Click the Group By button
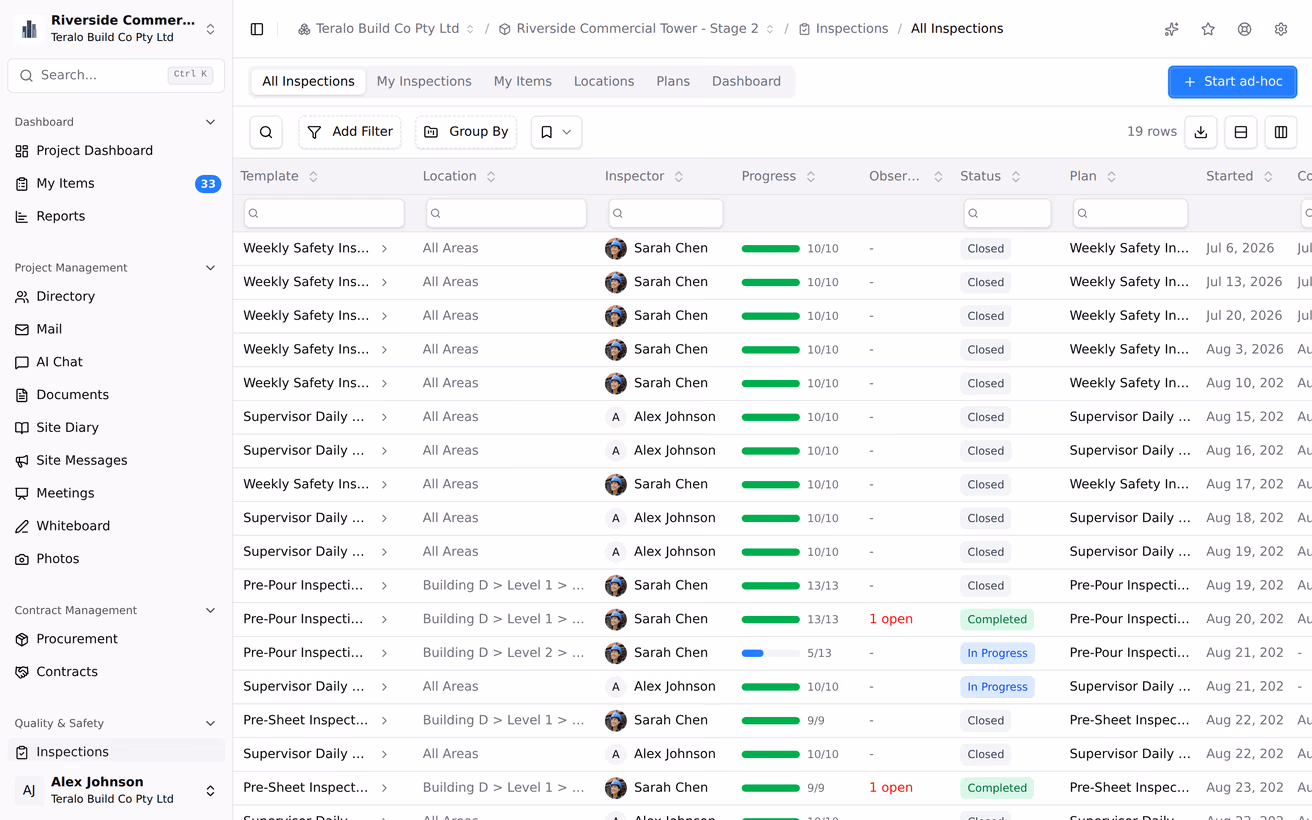The width and height of the screenshot is (1312, 820). click(466, 132)
